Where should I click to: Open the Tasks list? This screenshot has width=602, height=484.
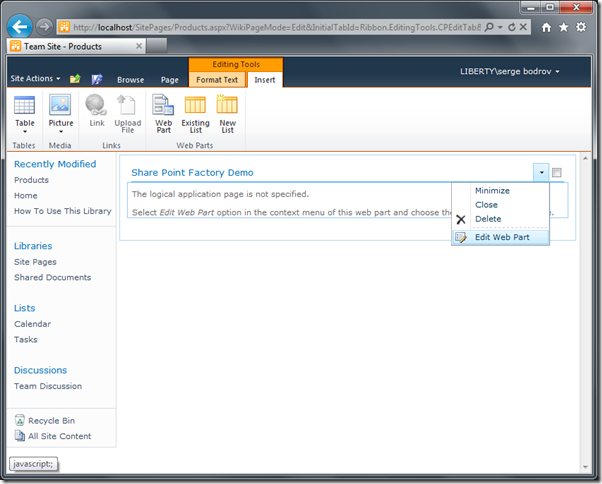click(x=26, y=340)
